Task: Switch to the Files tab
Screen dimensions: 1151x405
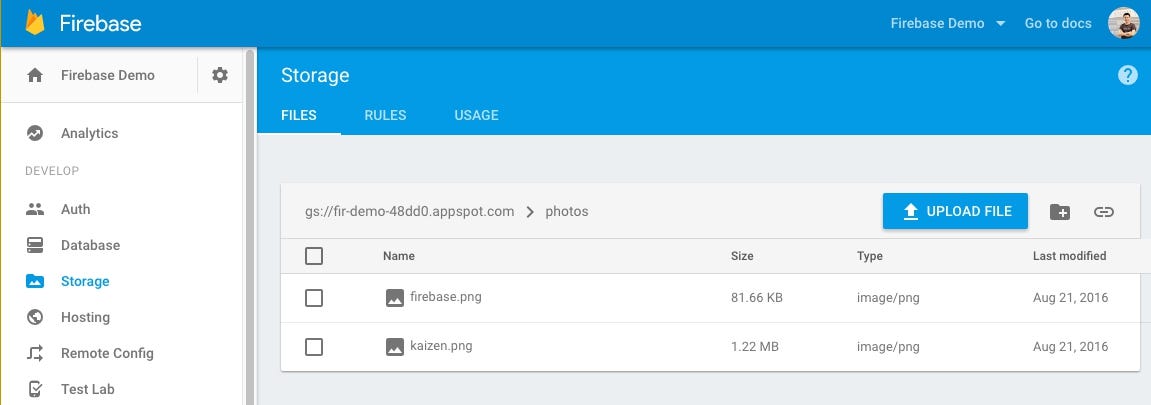Action: 299,115
